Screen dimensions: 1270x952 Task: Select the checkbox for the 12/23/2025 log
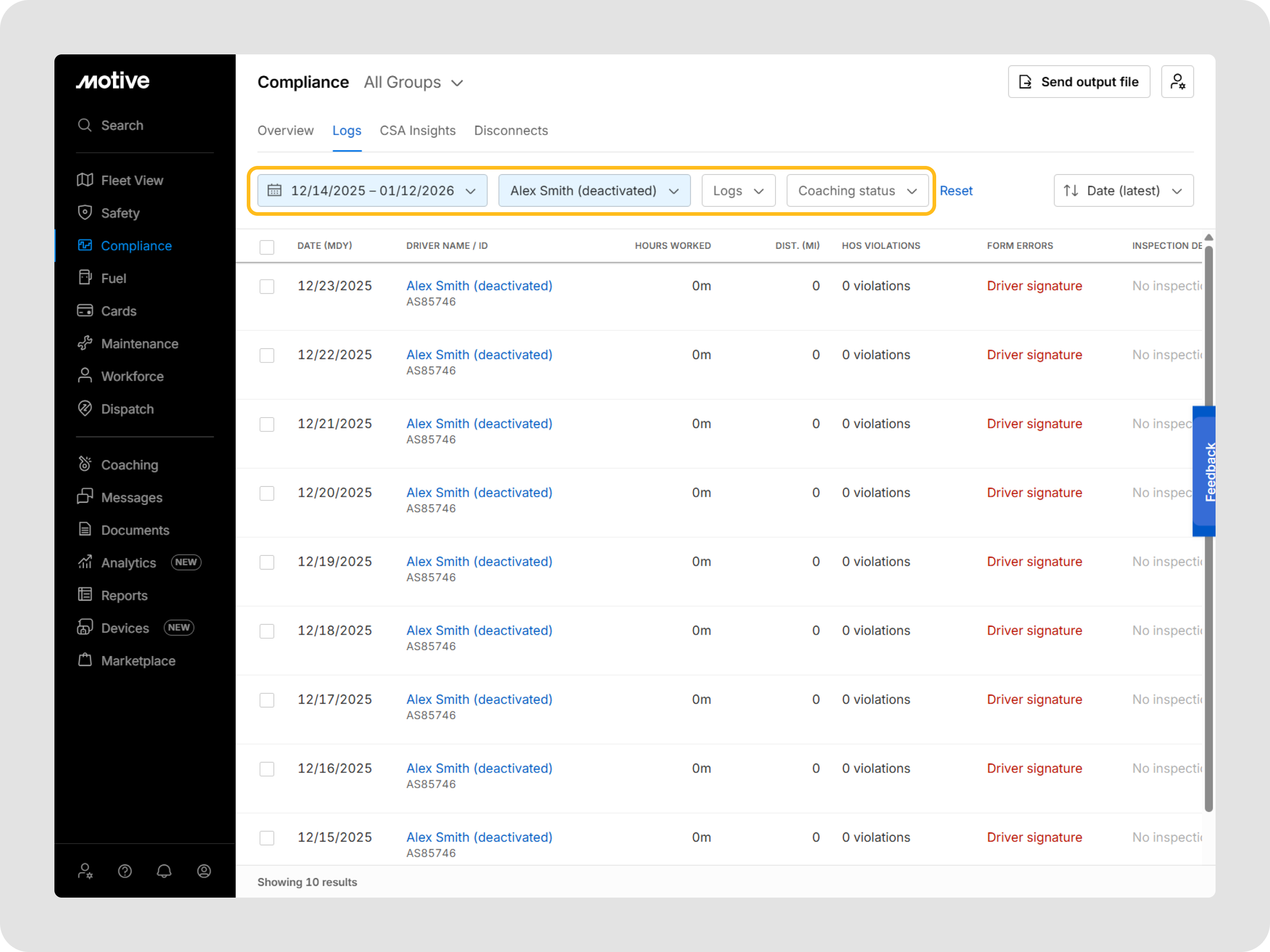tap(267, 287)
